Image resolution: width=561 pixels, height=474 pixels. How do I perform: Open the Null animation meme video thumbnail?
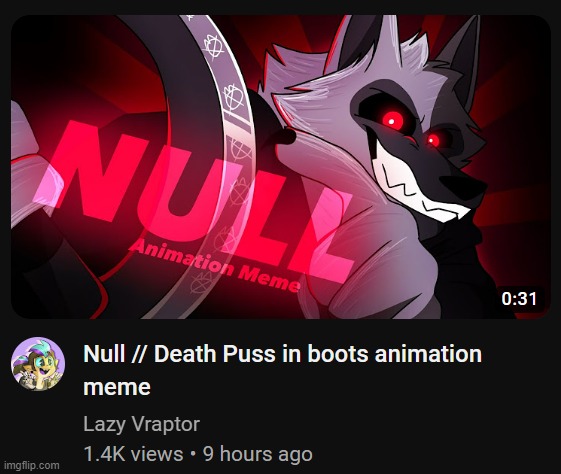pyautogui.click(x=280, y=167)
